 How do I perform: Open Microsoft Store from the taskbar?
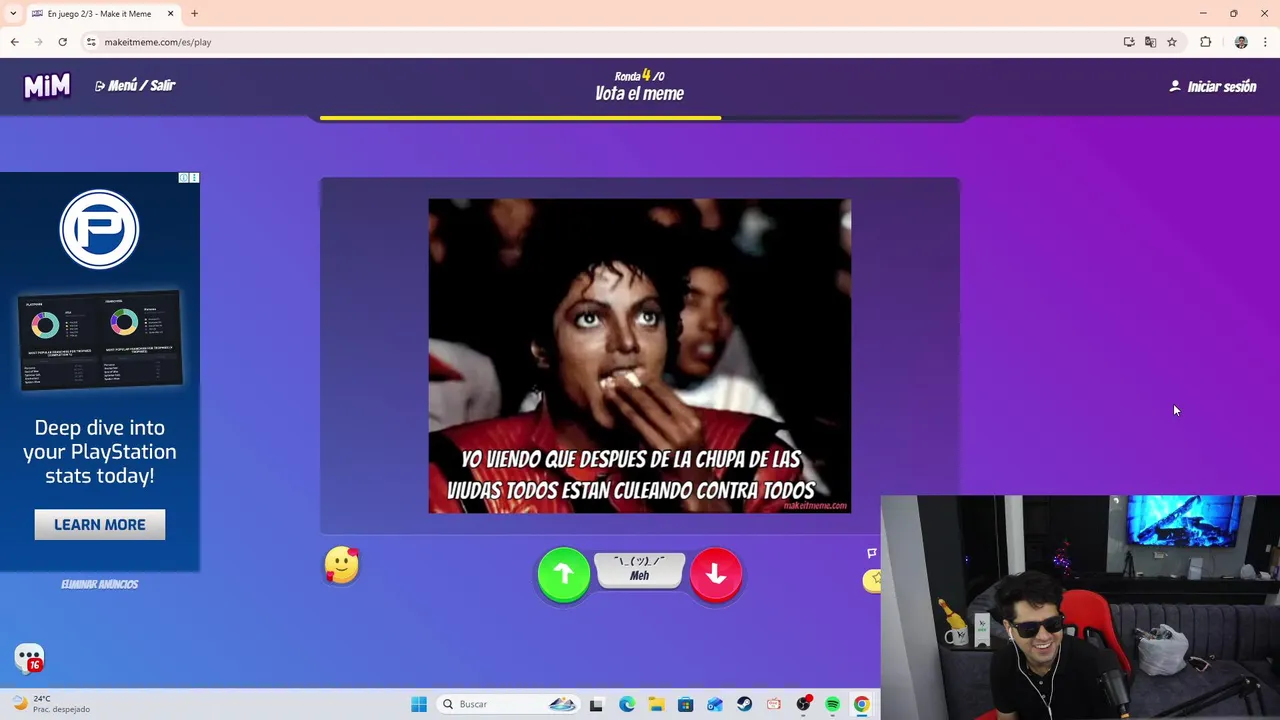pyautogui.click(x=685, y=704)
